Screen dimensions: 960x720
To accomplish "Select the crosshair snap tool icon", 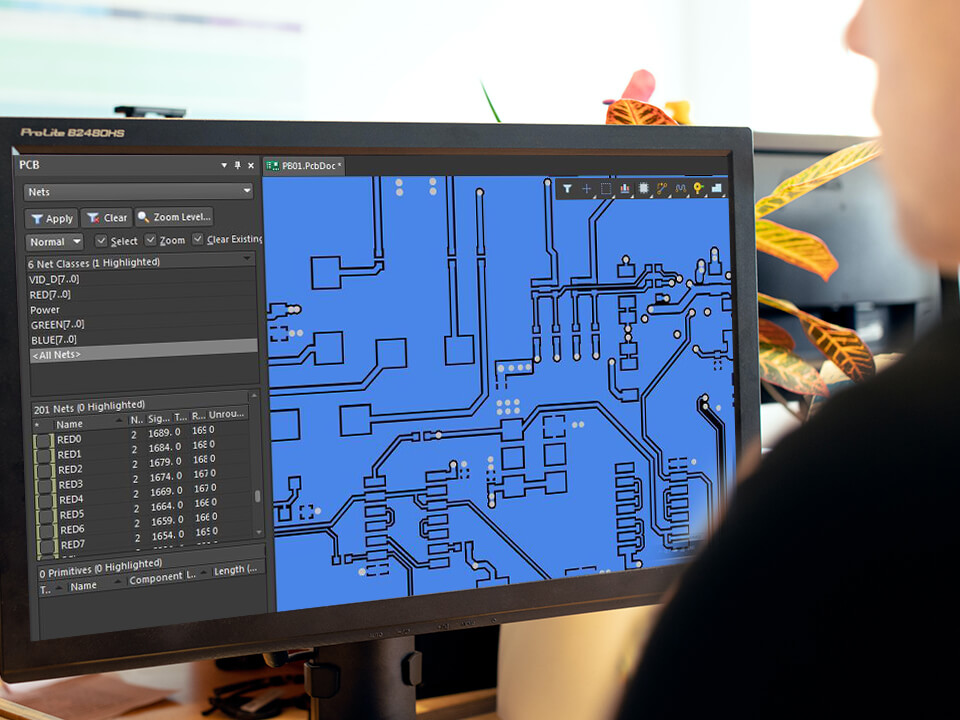I will [586, 188].
